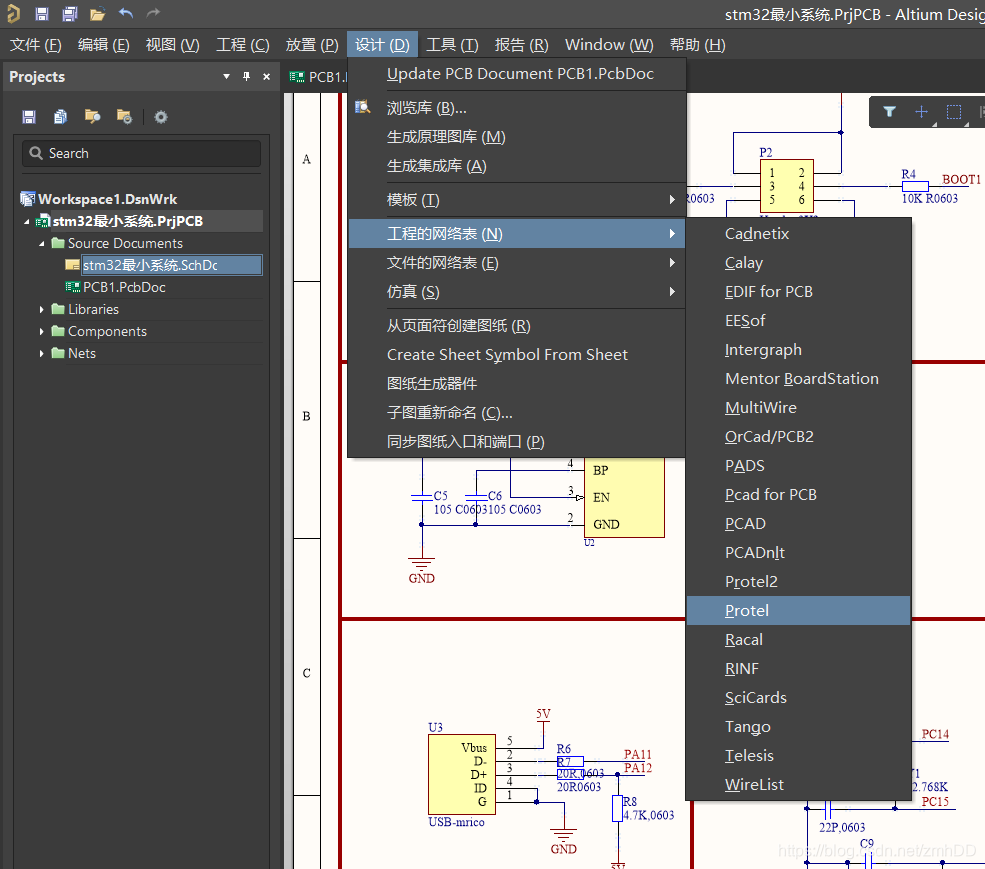Viewport: 985px width, 869px height.
Task: Pin the Projects panel
Action: [x=246, y=77]
